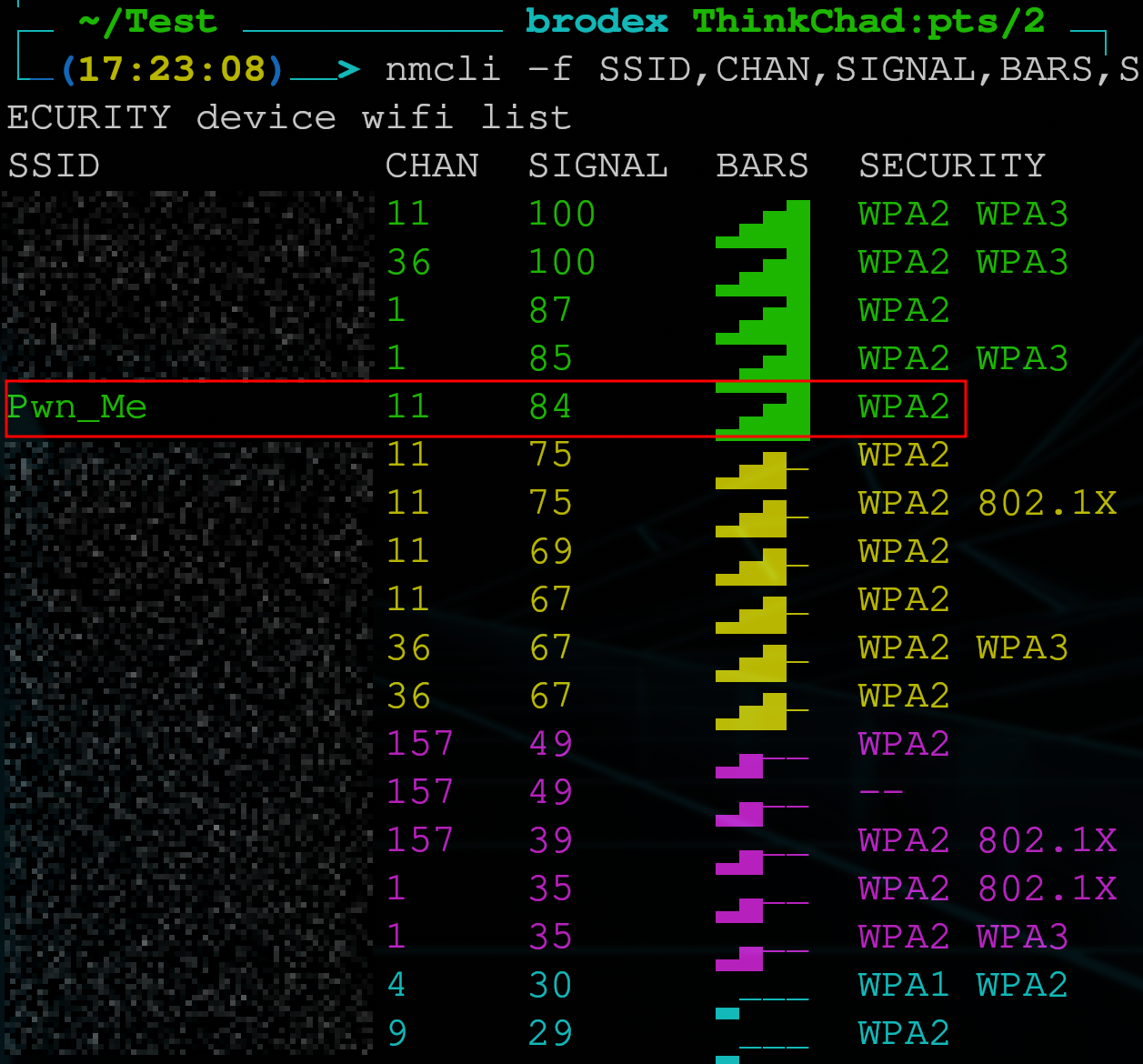The height and width of the screenshot is (1064, 1143).
Task: Click WPA2 in the signal 29 row
Action: click(x=904, y=1033)
